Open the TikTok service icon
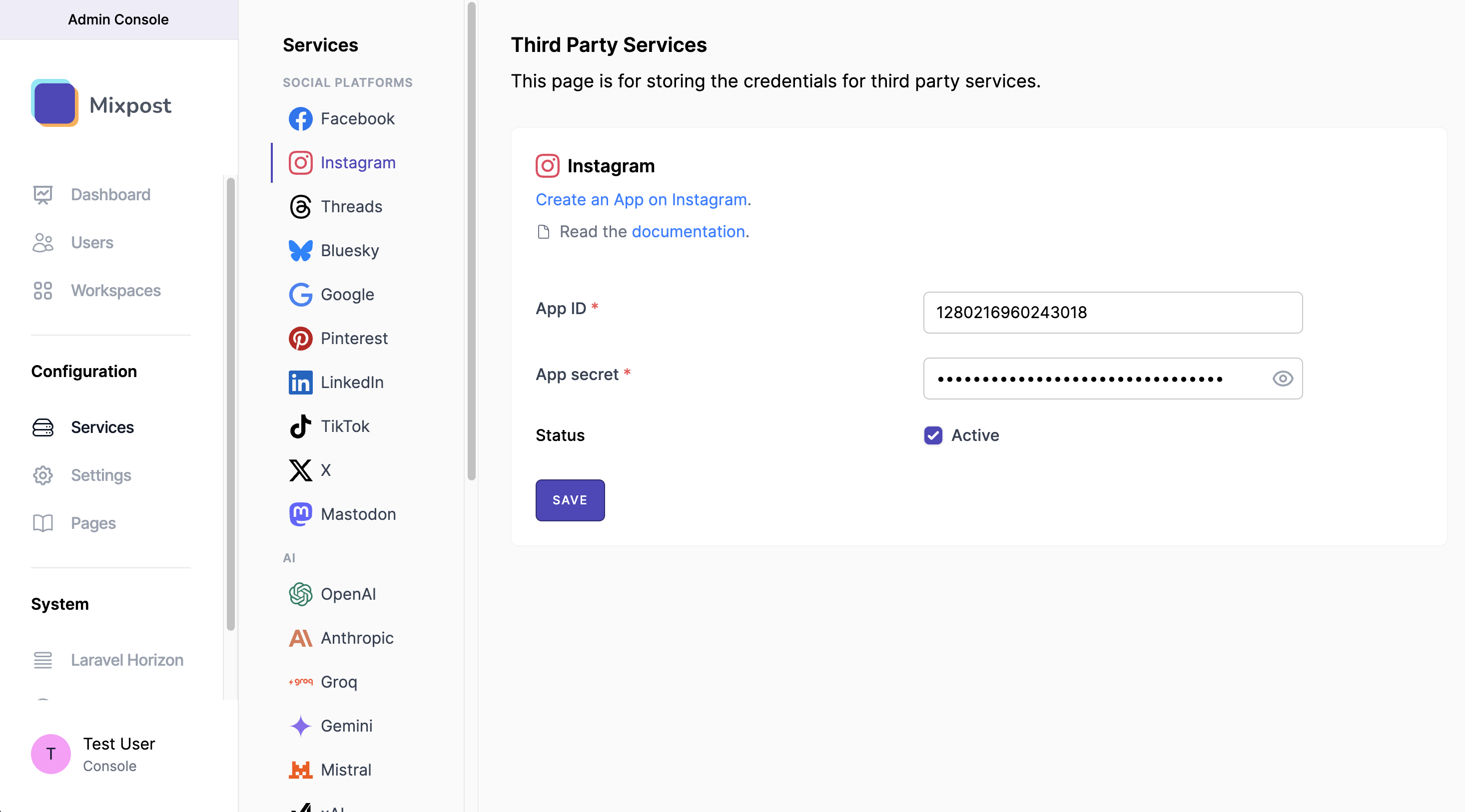This screenshot has width=1465, height=812. point(300,426)
